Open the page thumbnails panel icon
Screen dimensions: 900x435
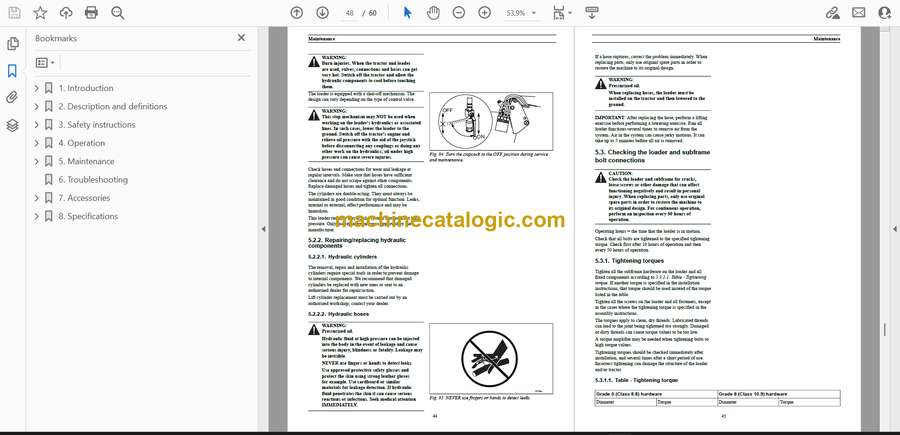[x=13, y=44]
